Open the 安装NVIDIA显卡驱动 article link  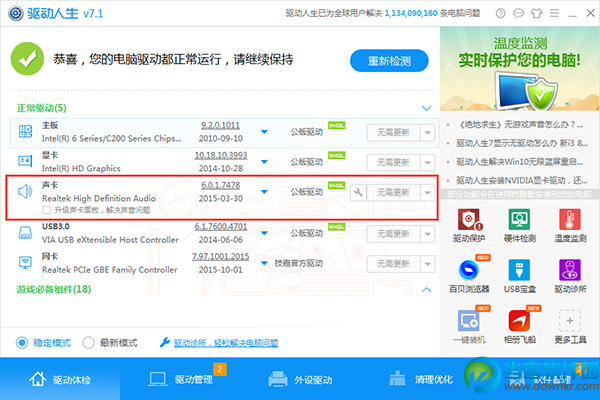tap(522, 180)
